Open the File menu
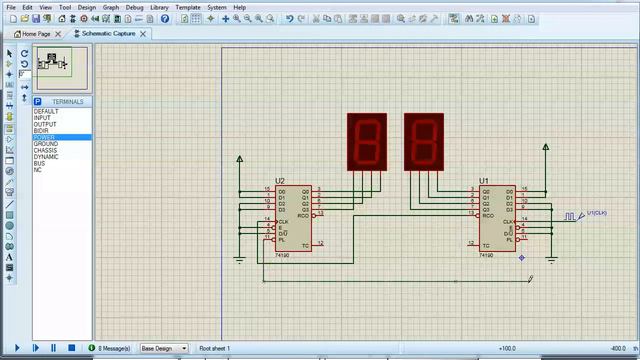The image size is (640, 360). (11, 7)
